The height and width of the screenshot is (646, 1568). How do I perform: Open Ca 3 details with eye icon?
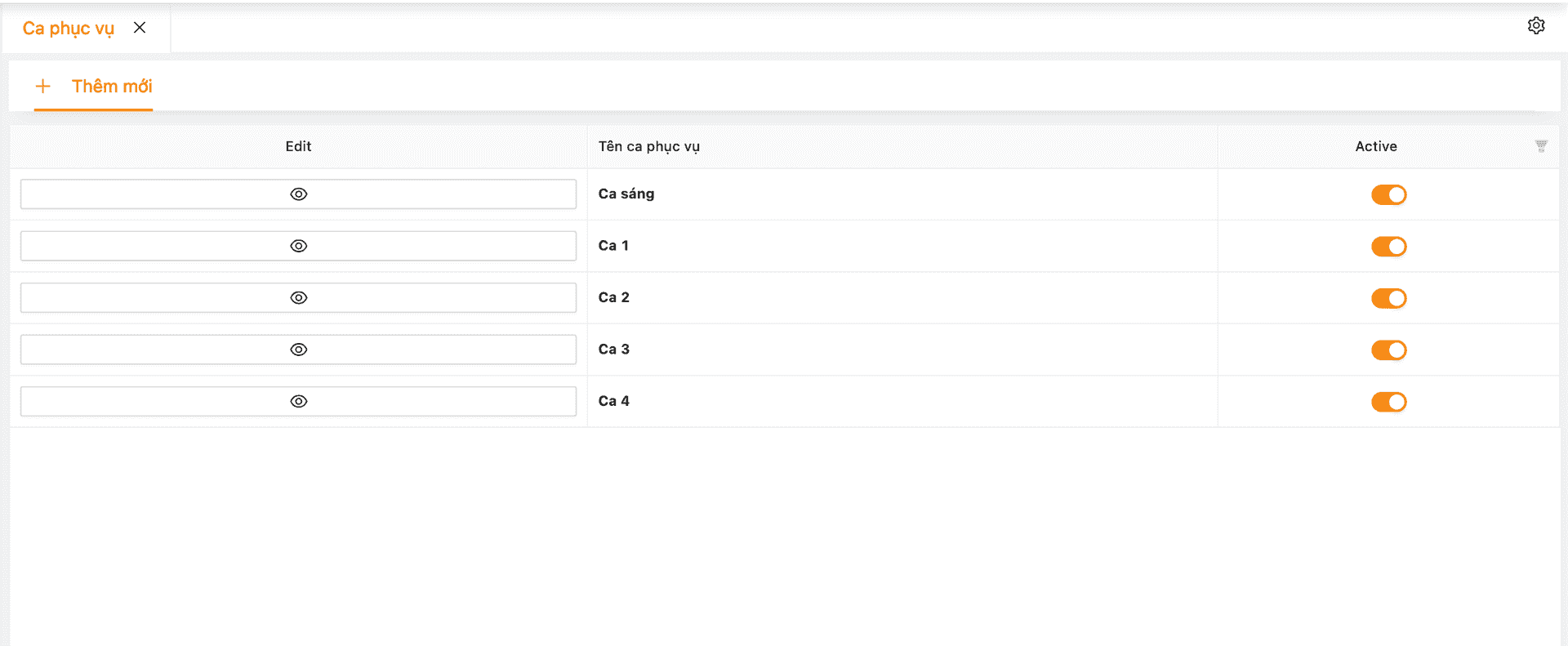point(299,350)
